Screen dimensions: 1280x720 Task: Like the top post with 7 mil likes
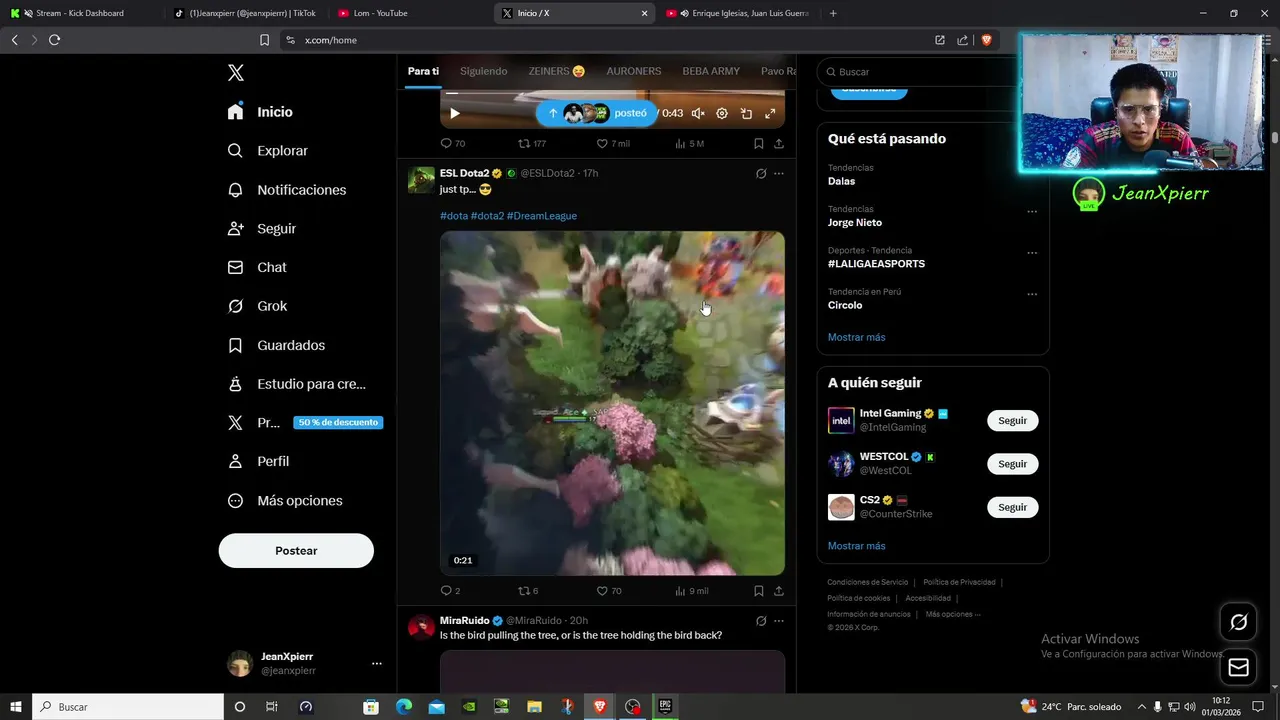click(613, 144)
